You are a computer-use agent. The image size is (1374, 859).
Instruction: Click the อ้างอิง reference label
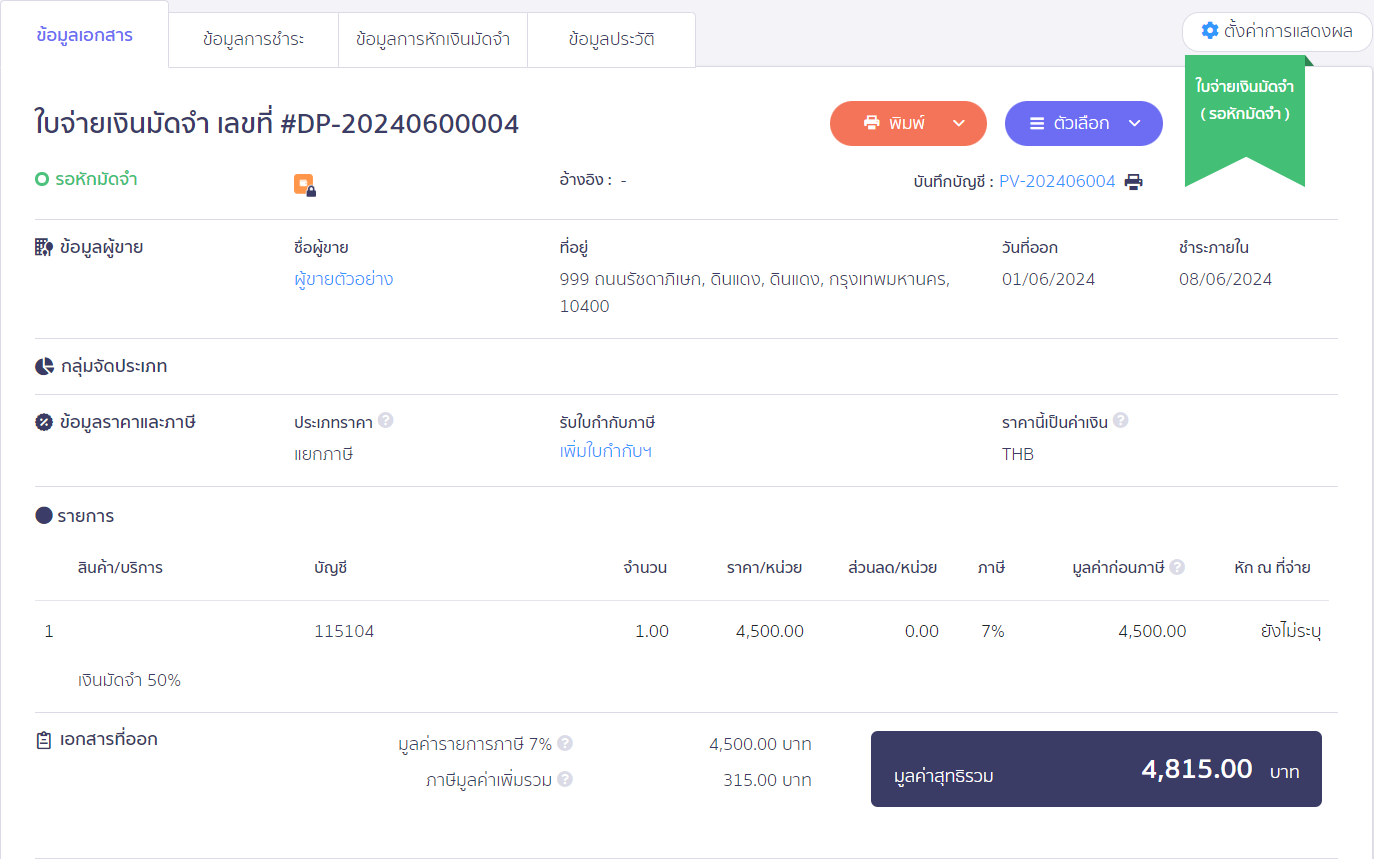586,180
